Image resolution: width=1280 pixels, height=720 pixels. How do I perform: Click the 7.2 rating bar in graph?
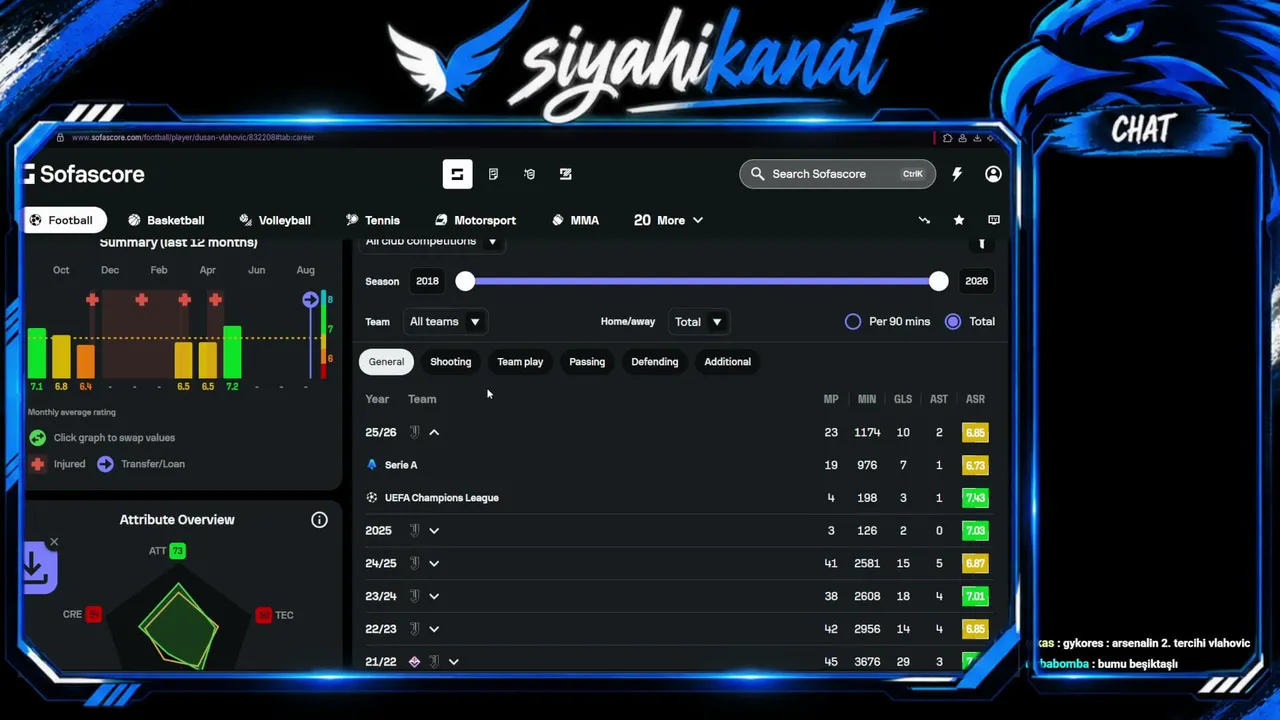pos(232,352)
